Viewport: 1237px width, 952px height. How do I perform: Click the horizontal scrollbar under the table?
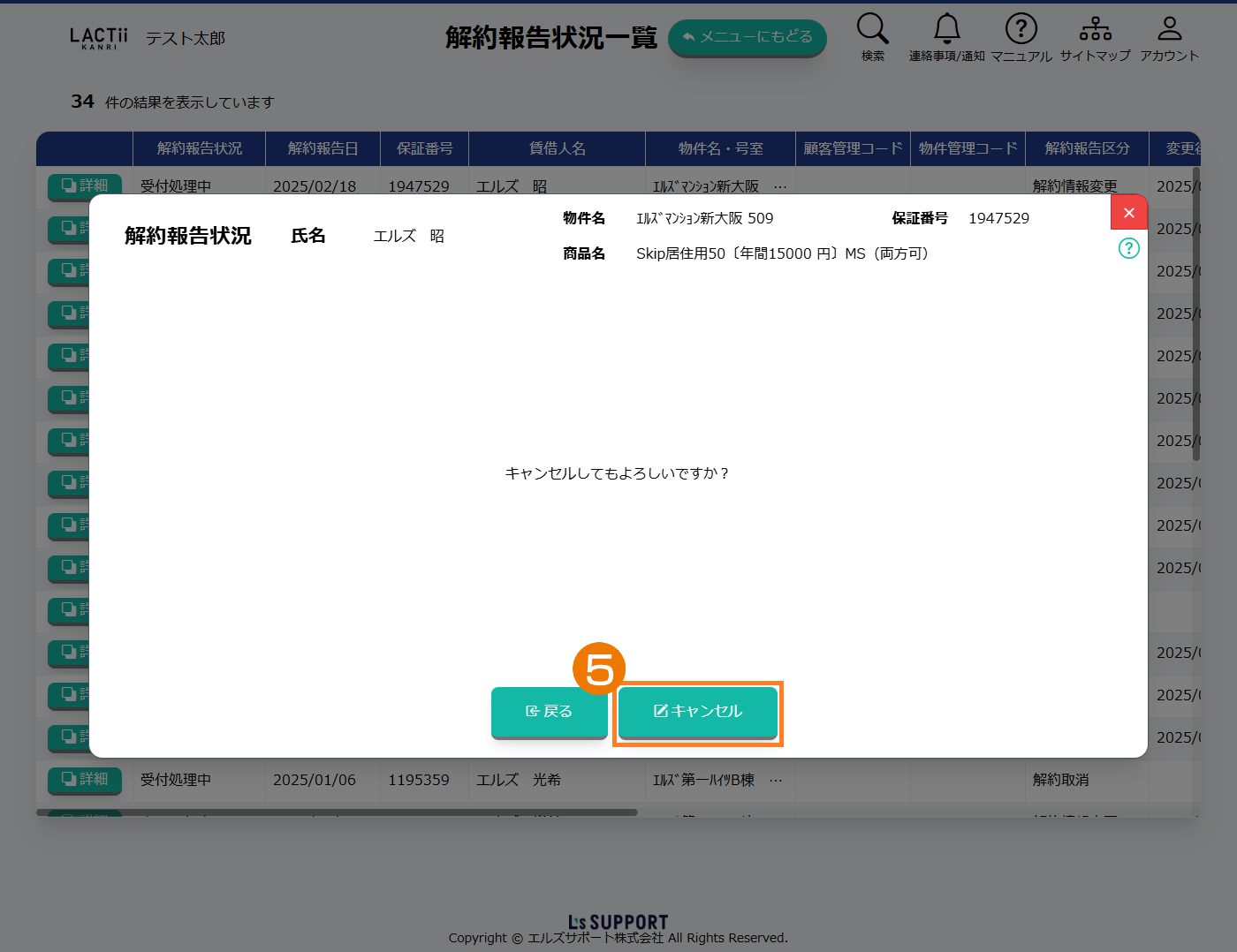coord(336,812)
